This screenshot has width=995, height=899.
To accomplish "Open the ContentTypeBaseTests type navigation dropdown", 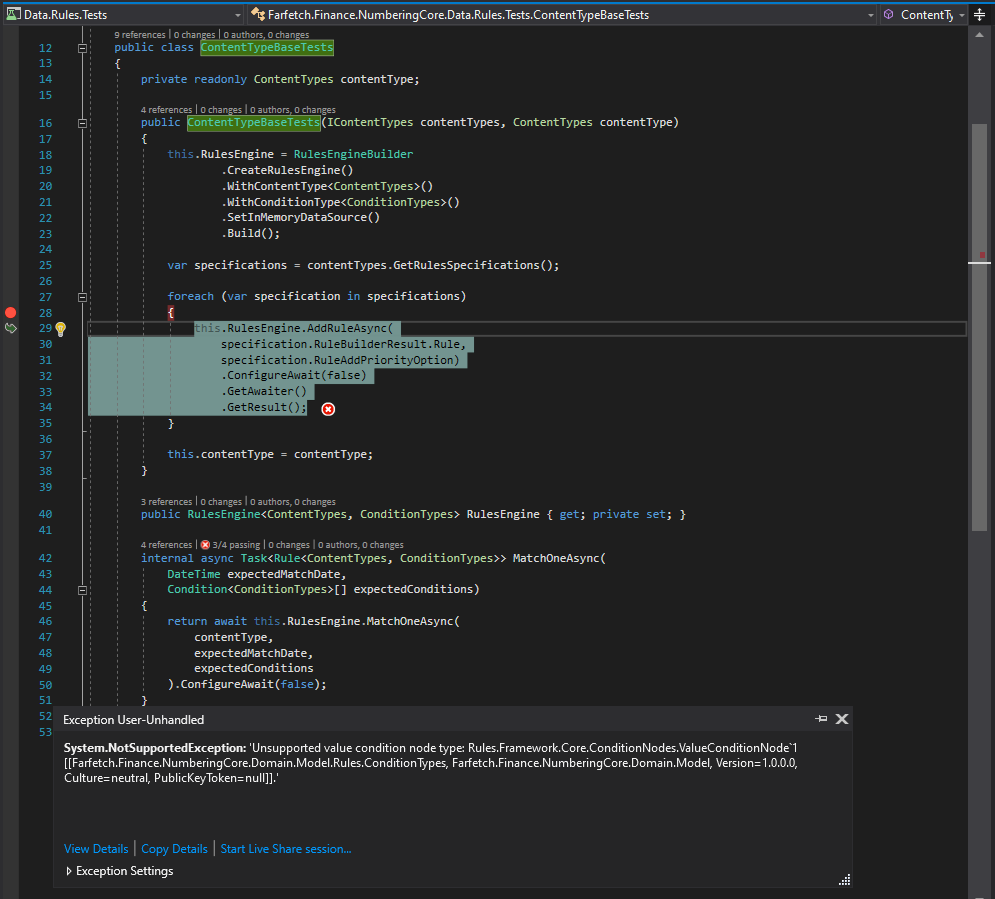I will click(x=871, y=15).
